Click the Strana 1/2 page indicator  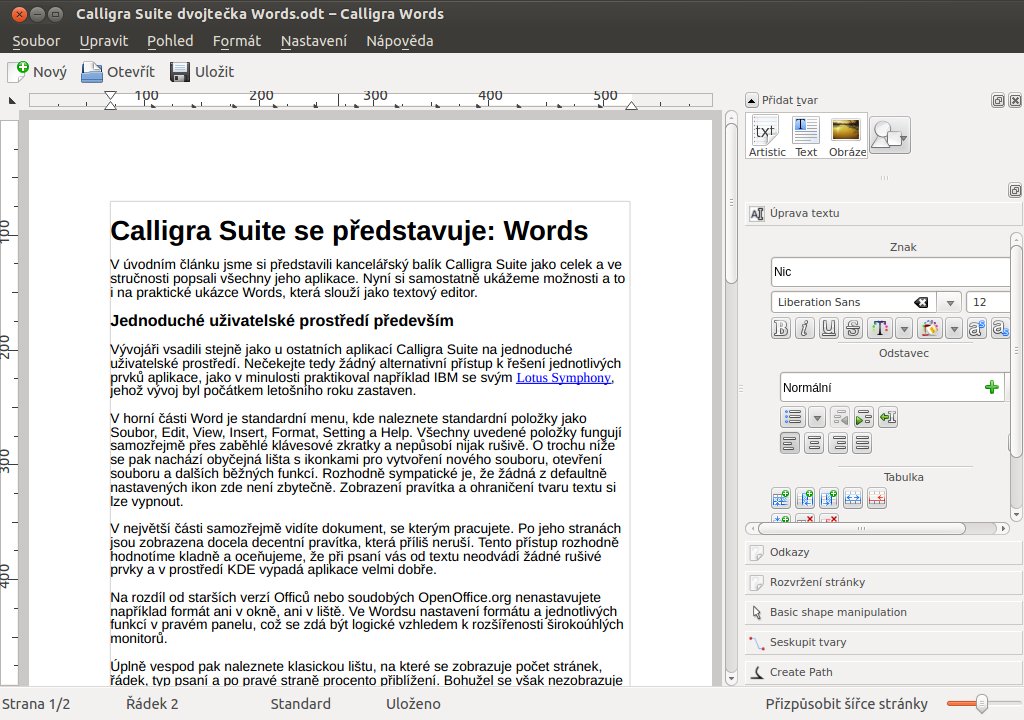tap(36, 704)
